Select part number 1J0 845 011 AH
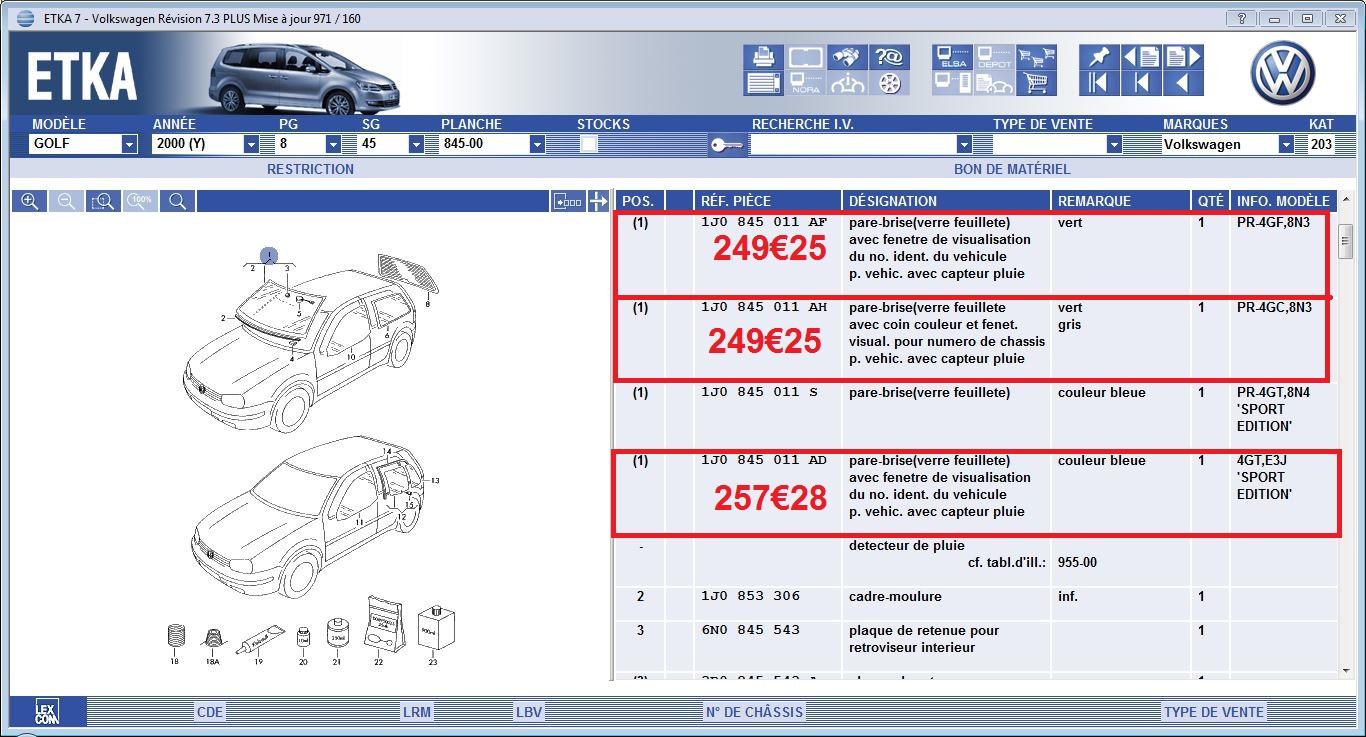The image size is (1366, 737). pos(764,307)
